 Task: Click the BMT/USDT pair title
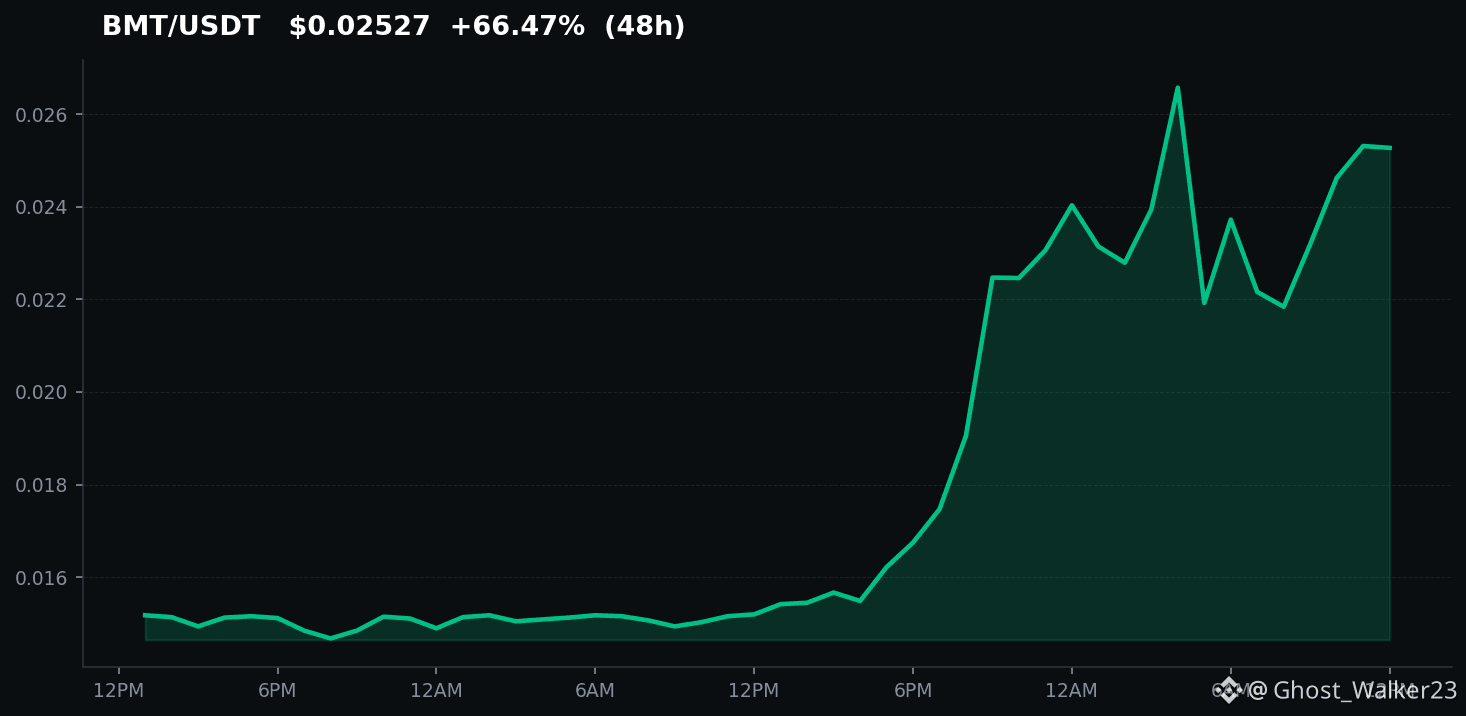coord(181,27)
